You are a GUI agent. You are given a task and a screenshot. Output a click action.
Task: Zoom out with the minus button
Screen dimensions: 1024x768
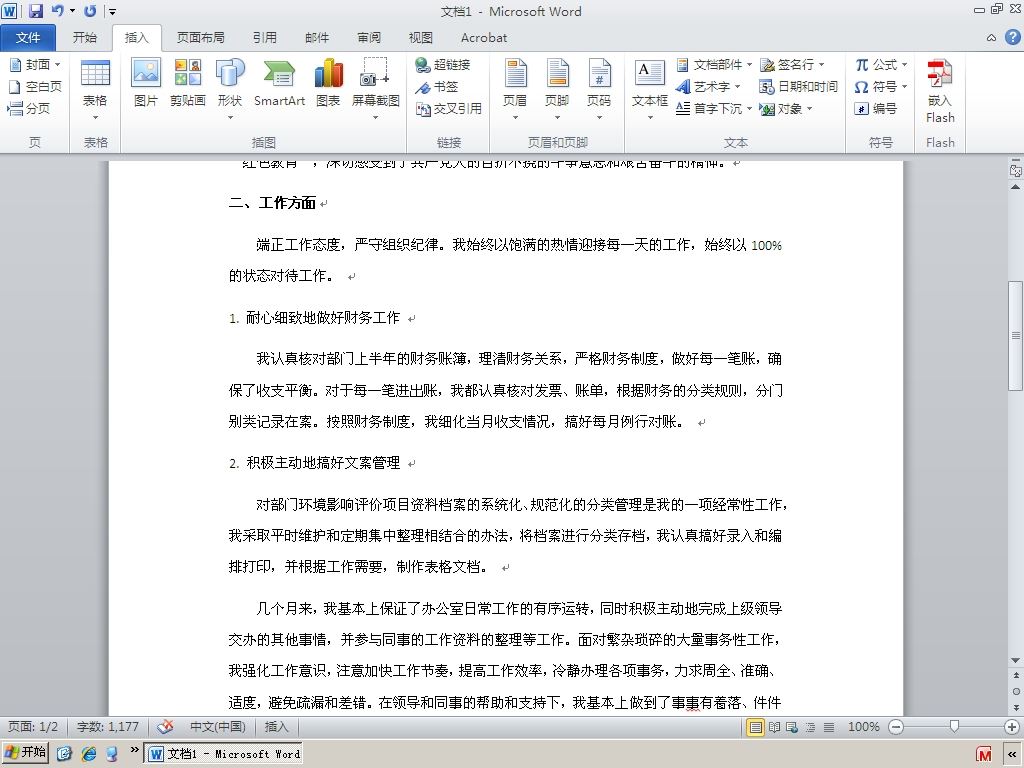[x=896, y=727]
